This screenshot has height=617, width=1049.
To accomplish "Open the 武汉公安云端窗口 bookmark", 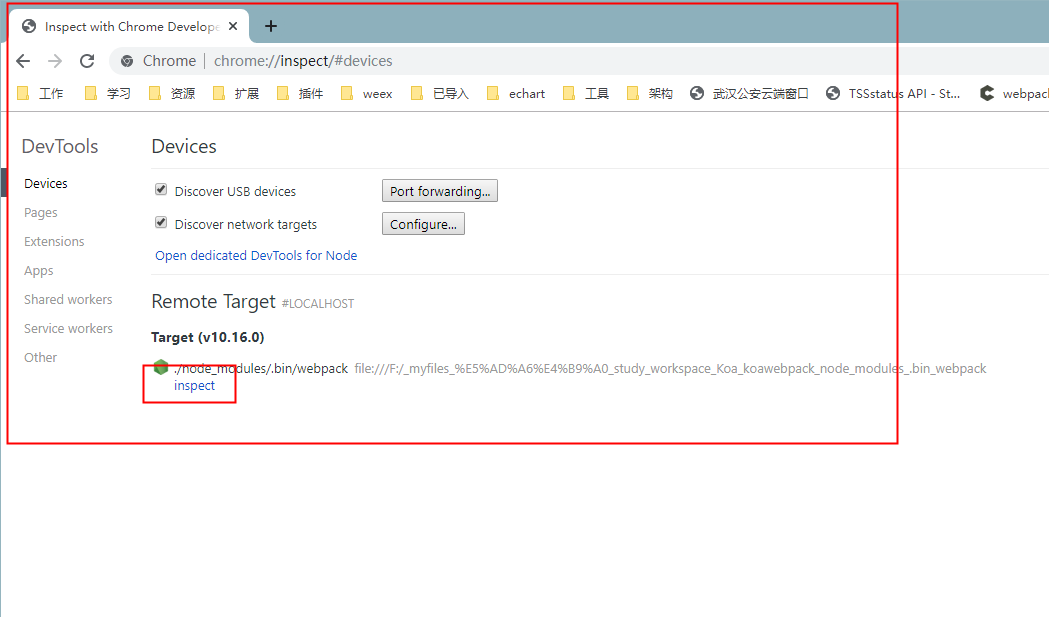I will 749,94.
